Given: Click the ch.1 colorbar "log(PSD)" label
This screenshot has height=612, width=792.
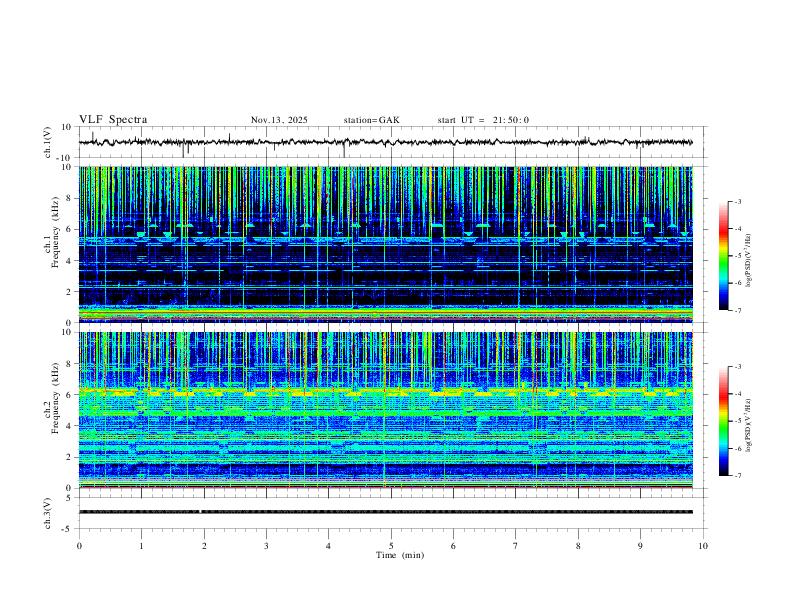Looking at the screenshot, I should tap(749, 261).
